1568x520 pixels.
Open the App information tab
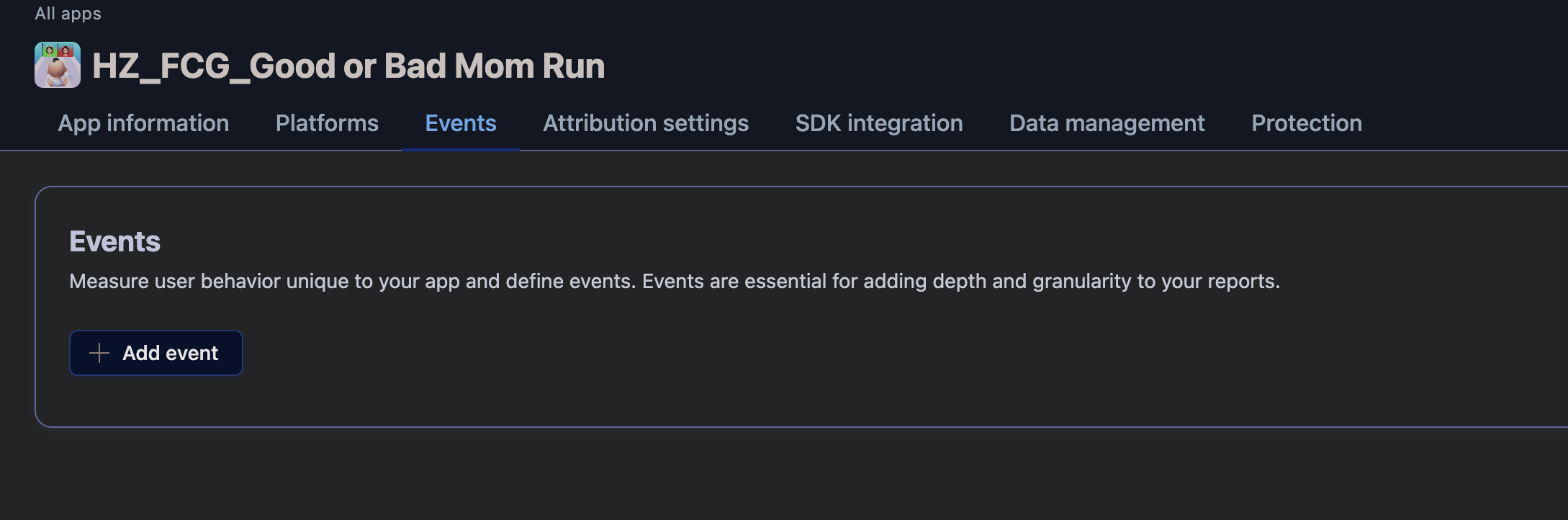click(143, 123)
